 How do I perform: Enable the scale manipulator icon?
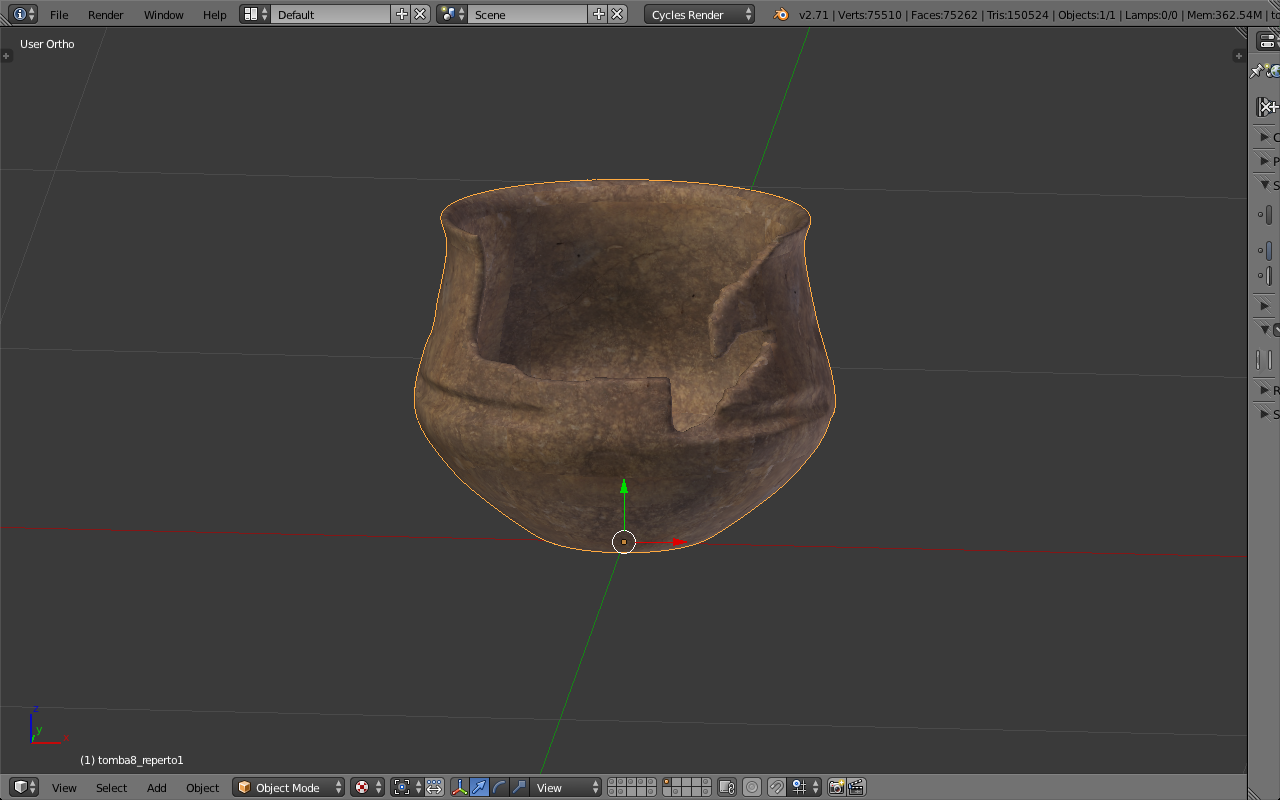coord(520,787)
